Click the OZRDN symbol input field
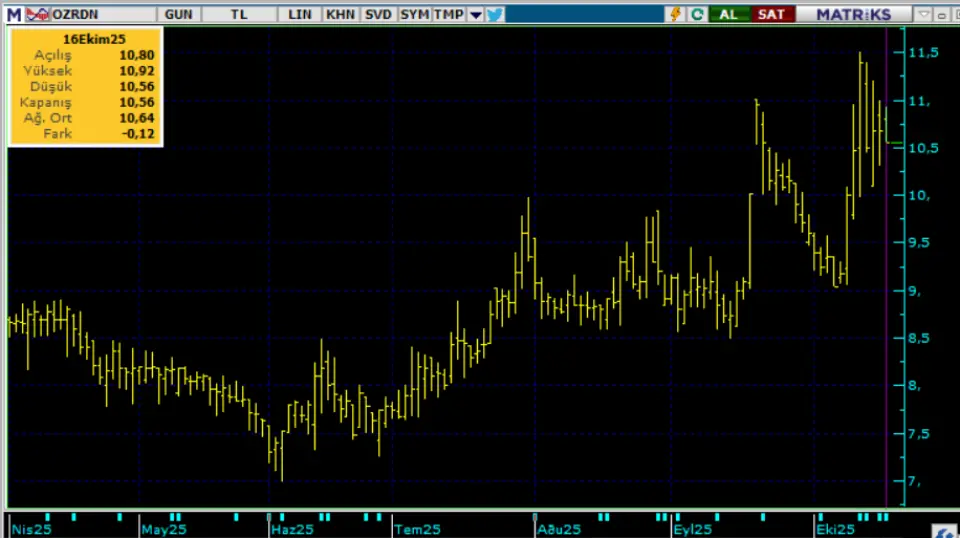The width and height of the screenshot is (960, 538). pyautogui.click(x=100, y=14)
